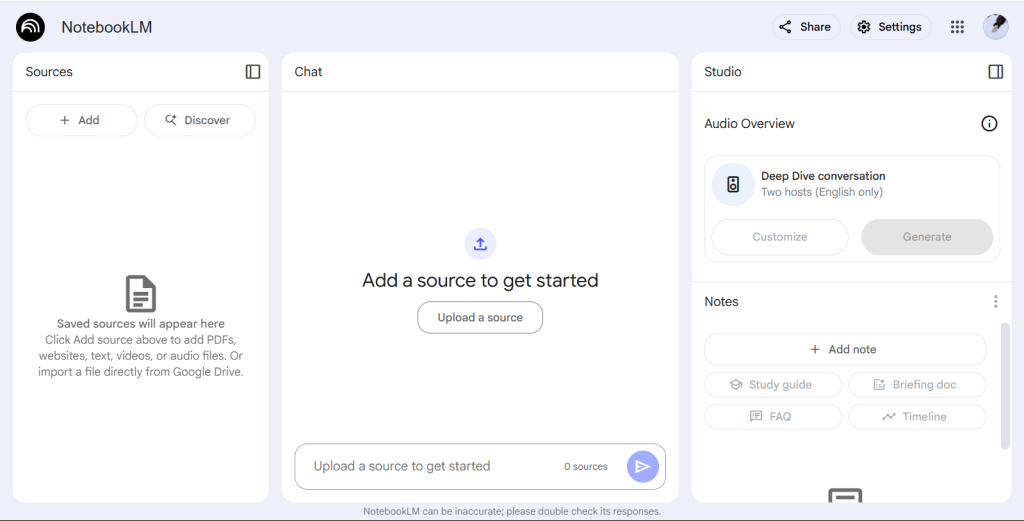The image size is (1024, 521).
Task: Open the Share dialog
Action: [x=806, y=27]
